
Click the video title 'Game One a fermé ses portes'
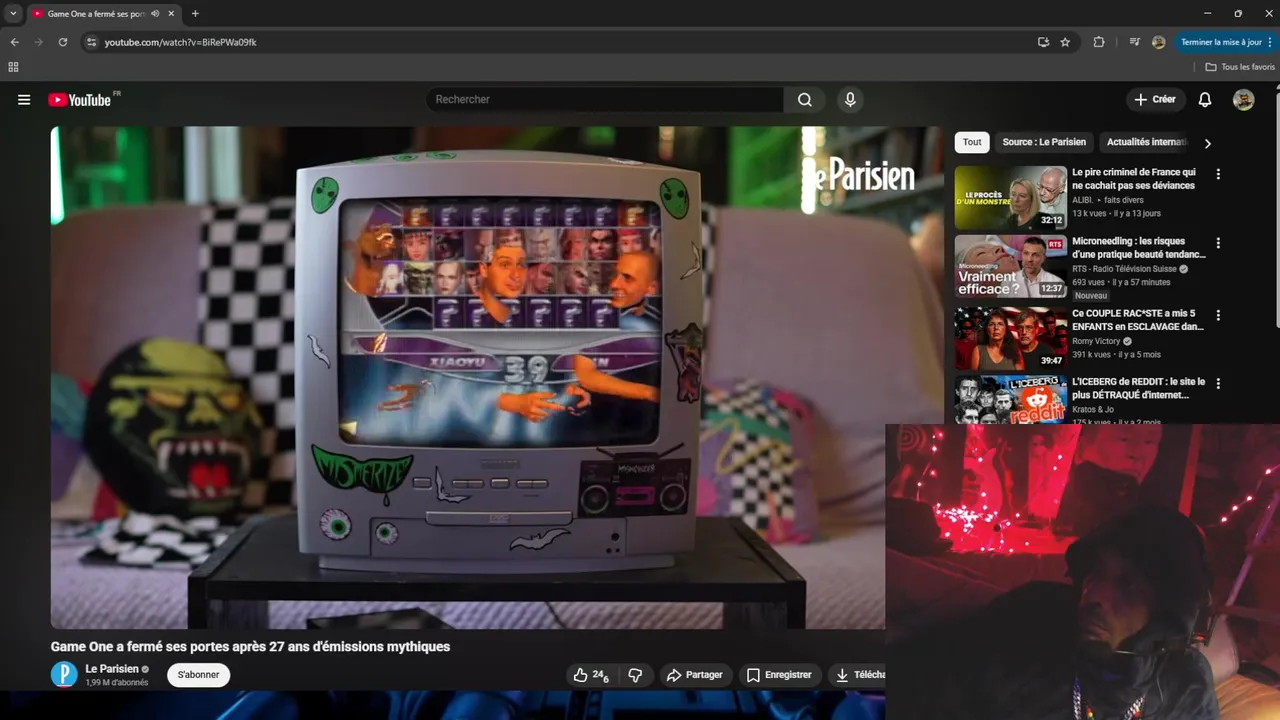coord(250,647)
